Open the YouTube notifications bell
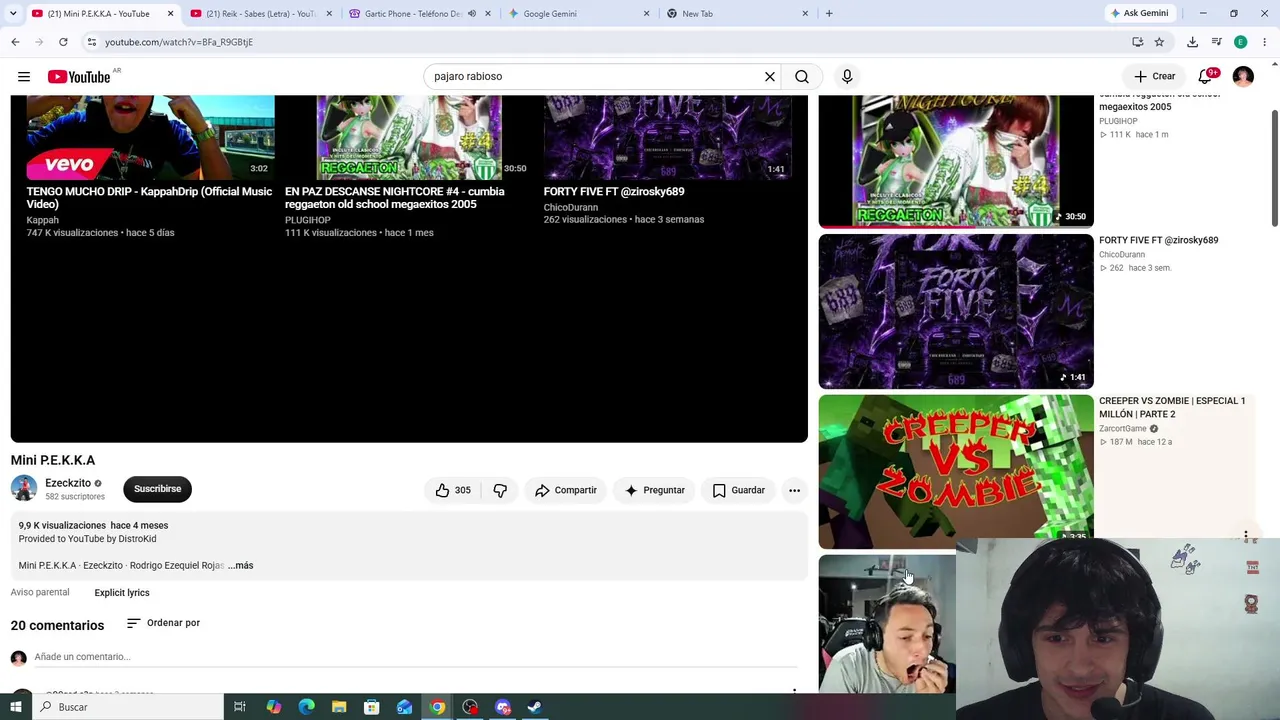The width and height of the screenshot is (1280, 720). click(1206, 76)
